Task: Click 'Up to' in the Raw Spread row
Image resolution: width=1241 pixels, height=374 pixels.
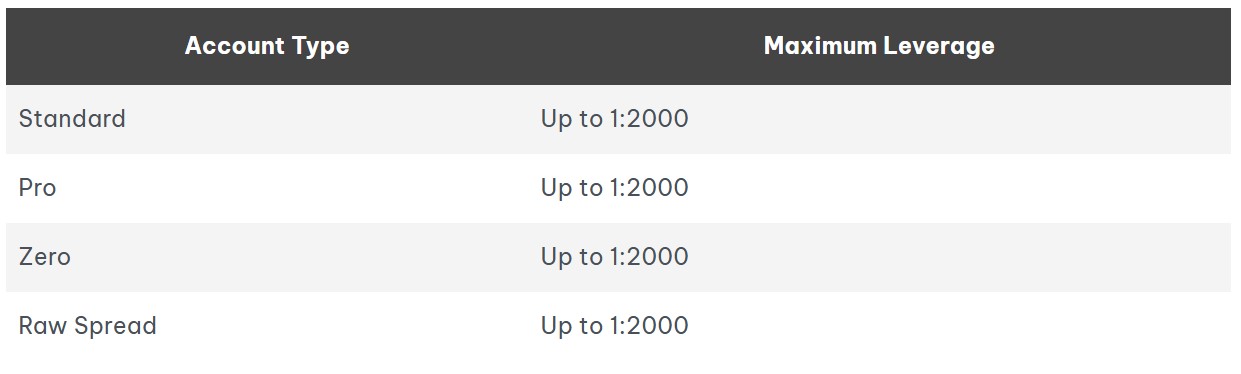Action: tap(571, 327)
